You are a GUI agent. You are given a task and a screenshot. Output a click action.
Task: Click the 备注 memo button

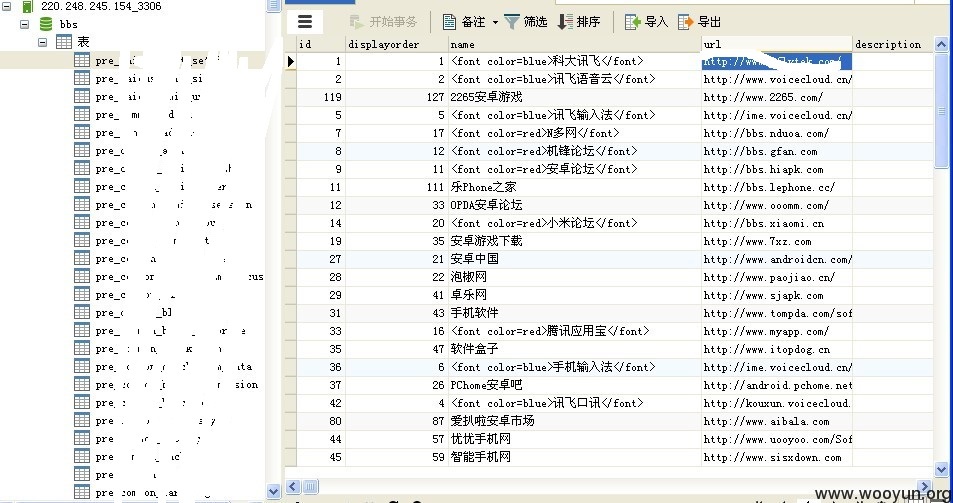click(464, 22)
